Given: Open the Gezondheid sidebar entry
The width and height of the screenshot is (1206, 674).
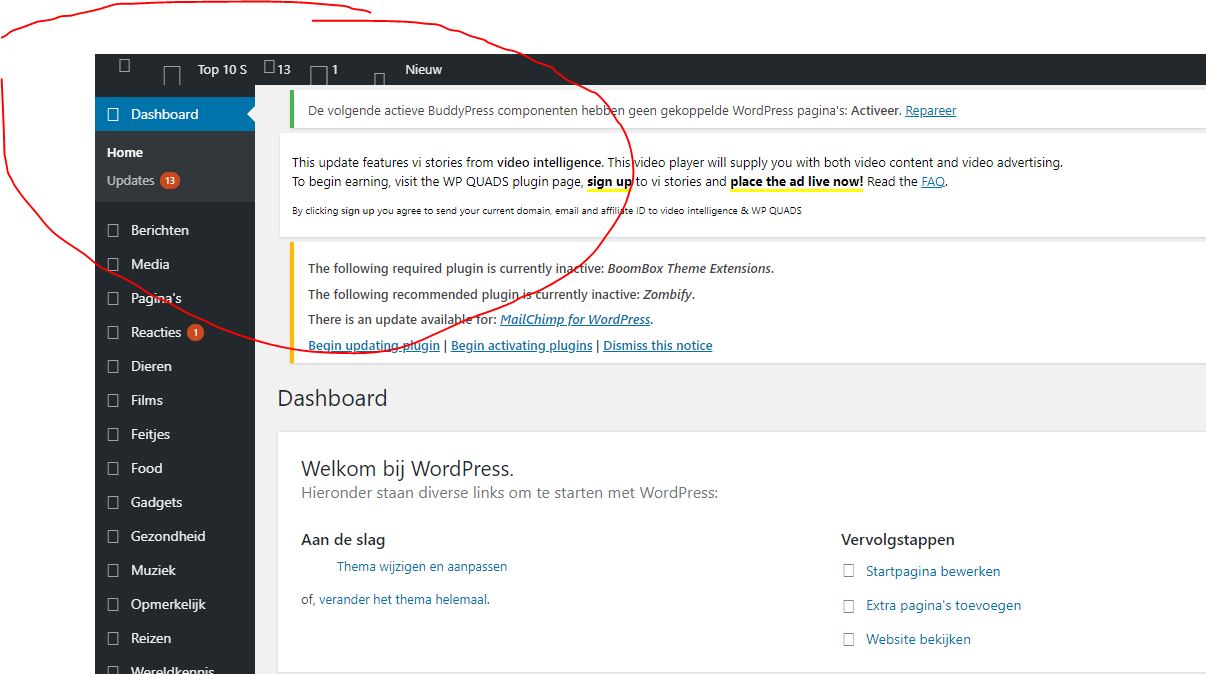Looking at the screenshot, I should point(168,536).
